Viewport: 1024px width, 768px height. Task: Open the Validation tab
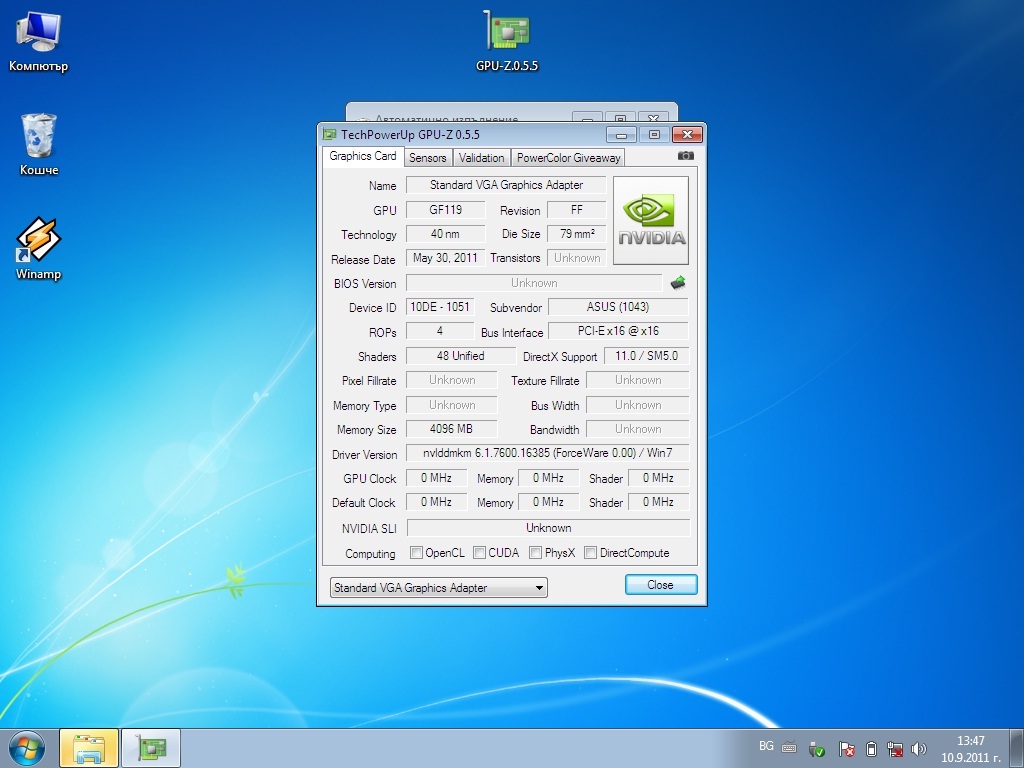(x=481, y=157)
